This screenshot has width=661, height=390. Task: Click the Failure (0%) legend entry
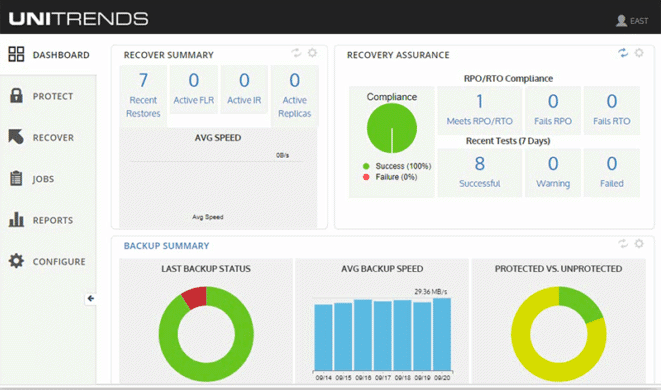(x=390, y=177)
